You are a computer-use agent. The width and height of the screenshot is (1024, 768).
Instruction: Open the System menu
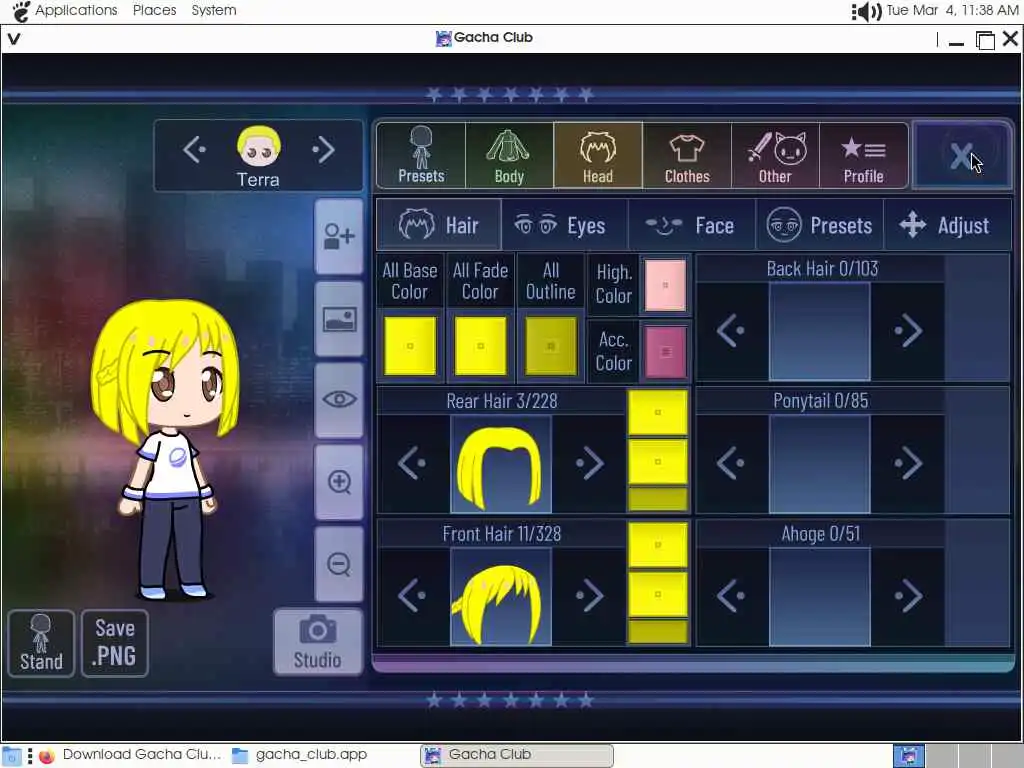(214, 10)
